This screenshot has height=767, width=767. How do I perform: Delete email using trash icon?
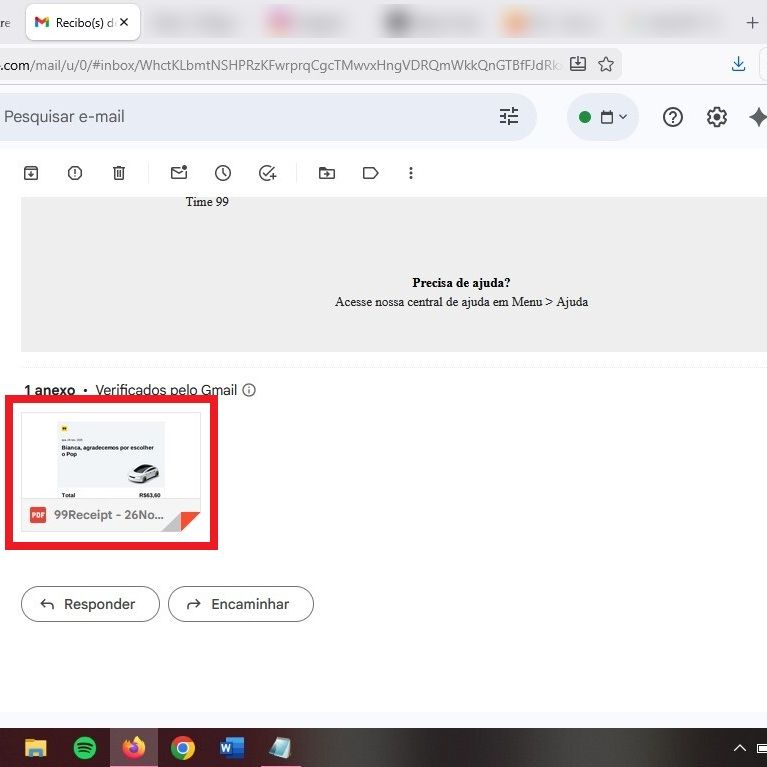point(119,173)
